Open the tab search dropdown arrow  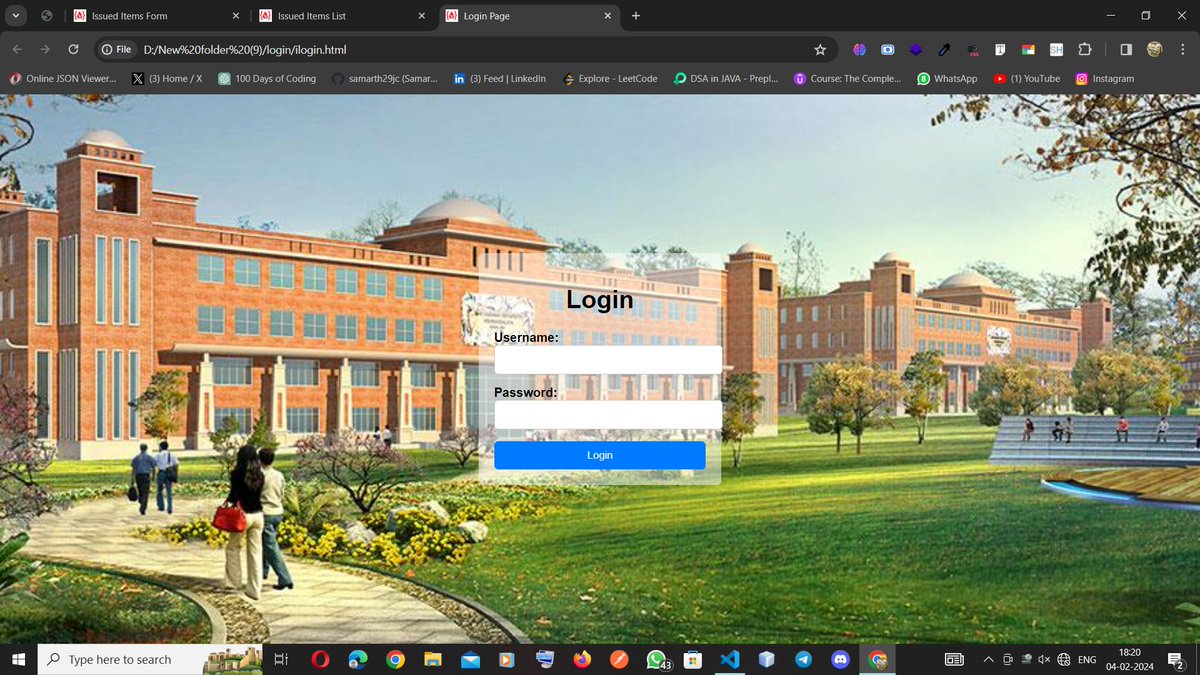point(14,16)
